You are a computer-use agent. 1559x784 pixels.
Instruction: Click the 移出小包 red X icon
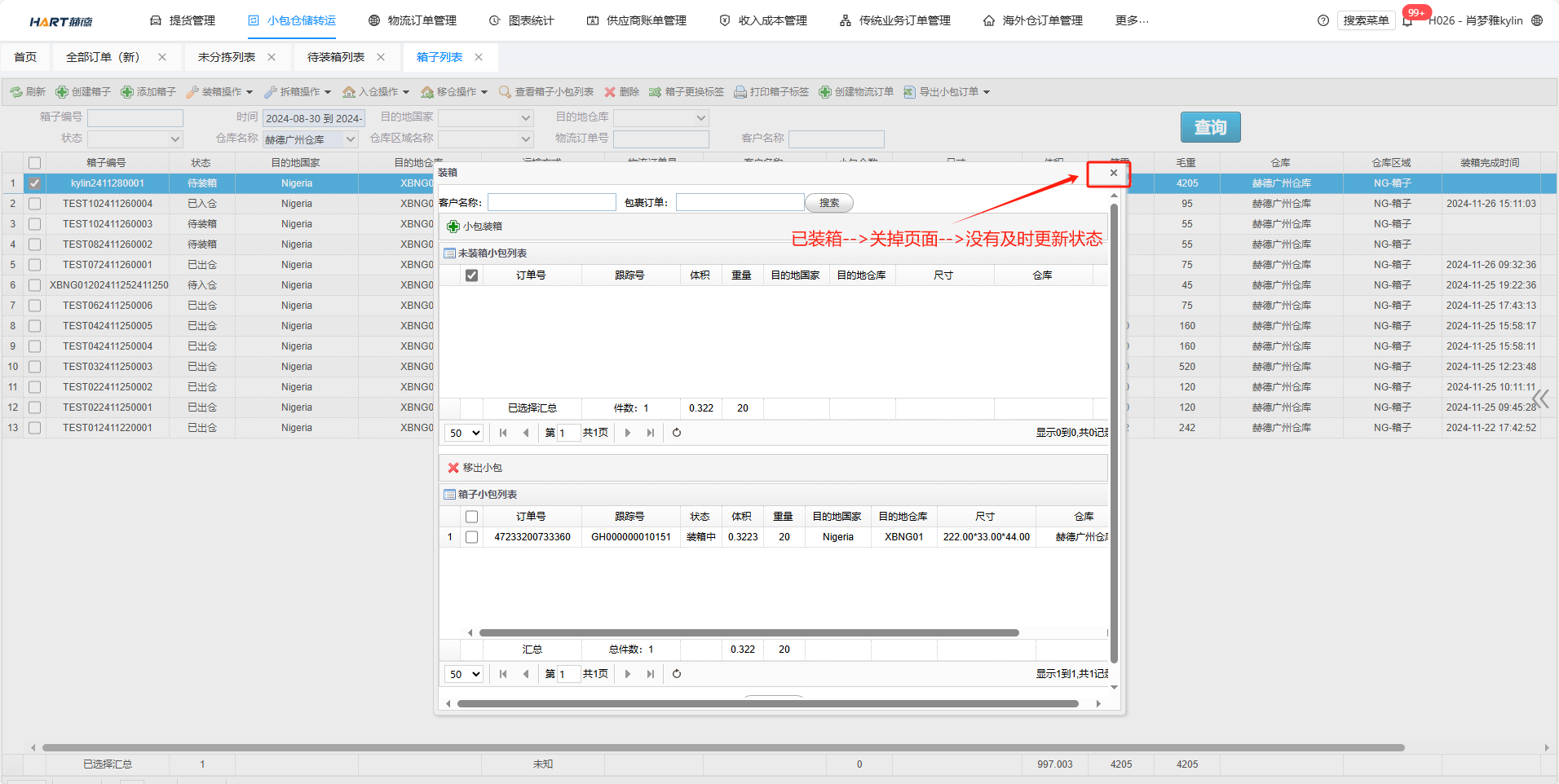453,468
